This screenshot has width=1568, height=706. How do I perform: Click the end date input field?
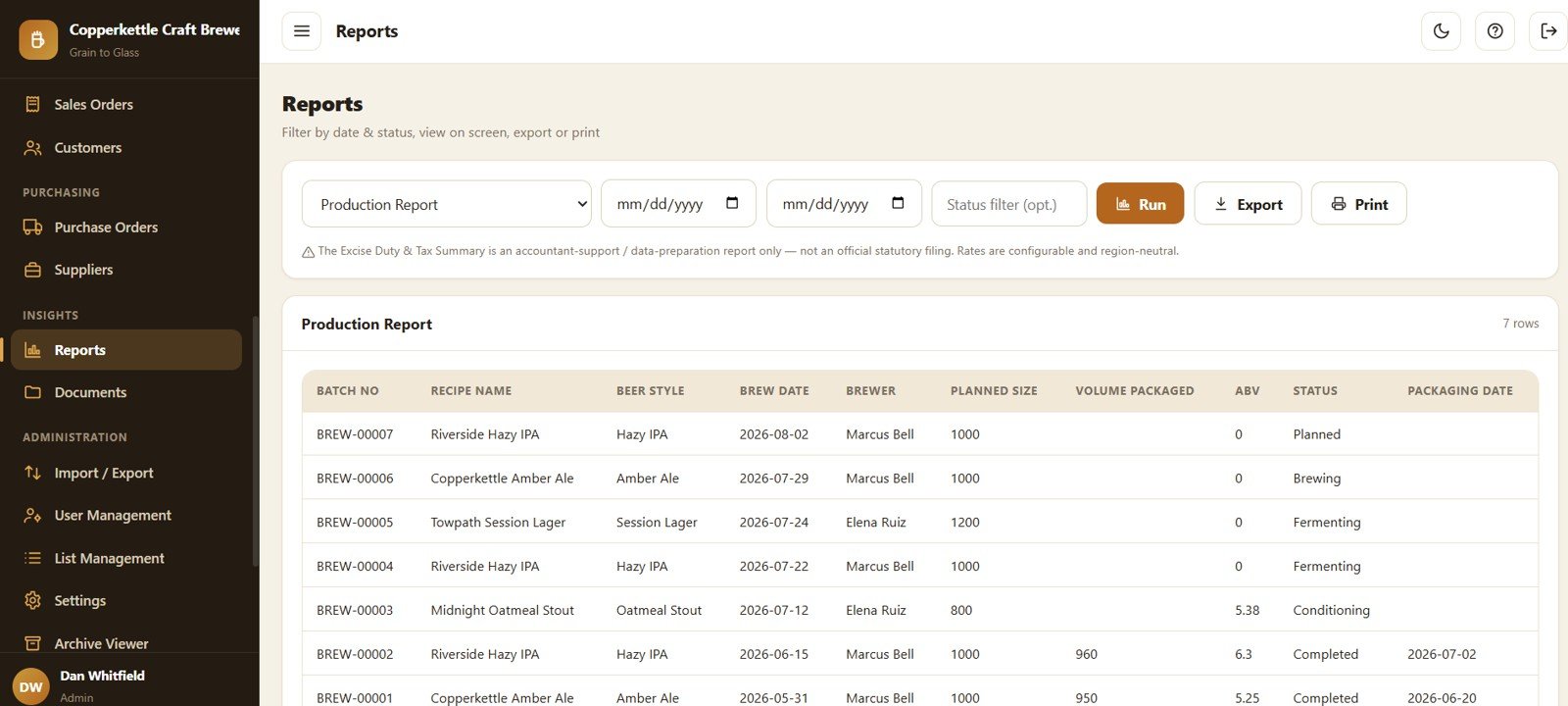pos(844,204)
